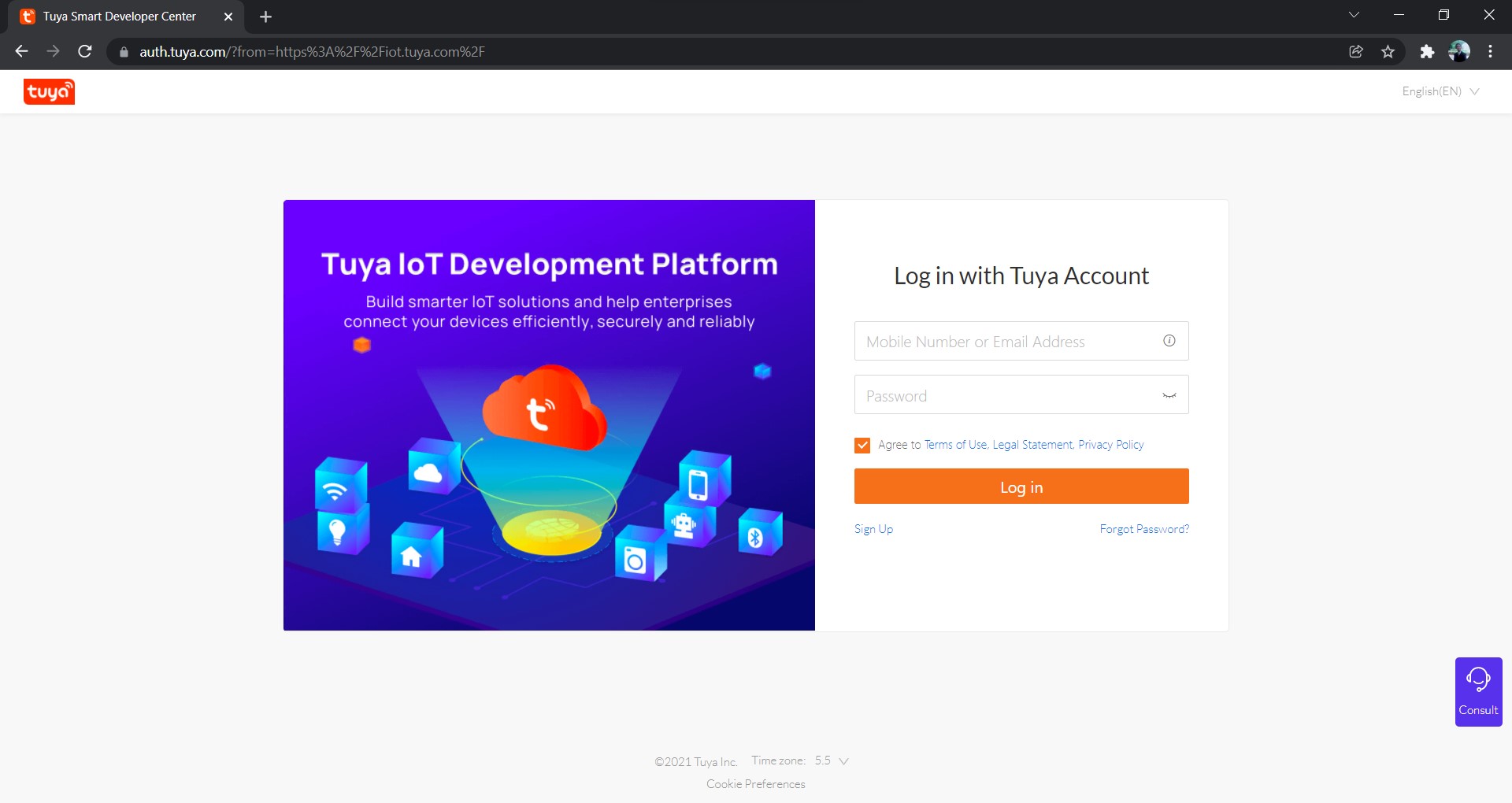Click the browser forward arrow
This screenshot has width=1512, height=803.
click(53, 51)
